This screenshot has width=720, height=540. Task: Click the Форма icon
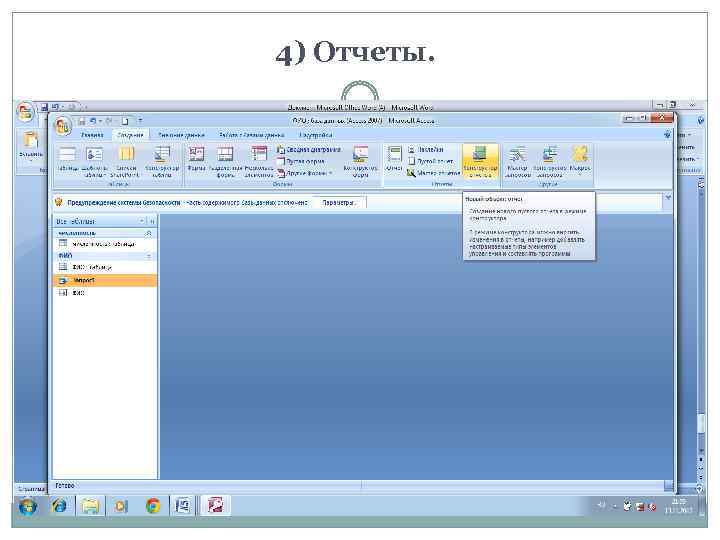click(x=197, y=159)
